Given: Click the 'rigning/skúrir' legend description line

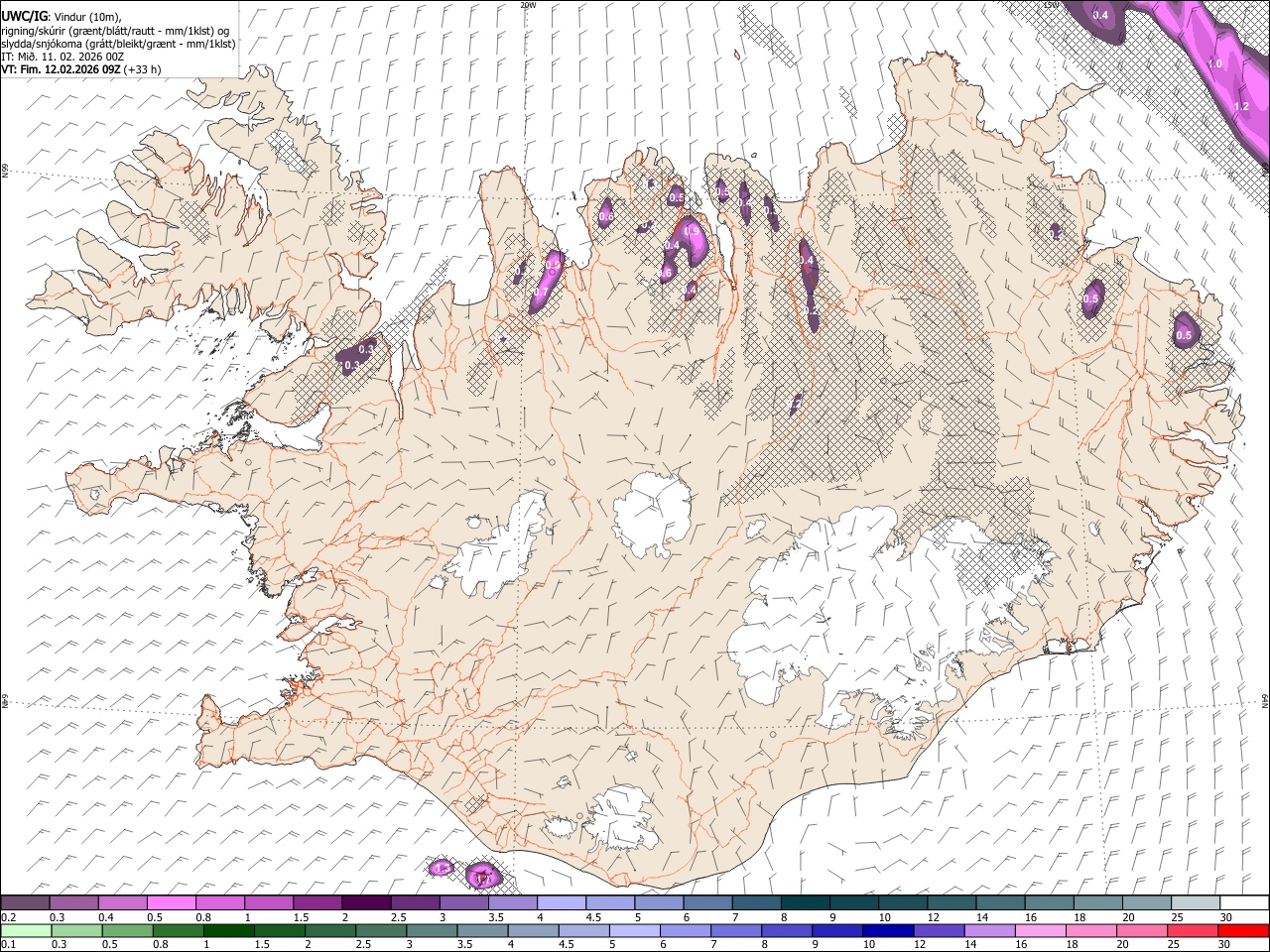Looking at the screenshot, I should point(116,31).
